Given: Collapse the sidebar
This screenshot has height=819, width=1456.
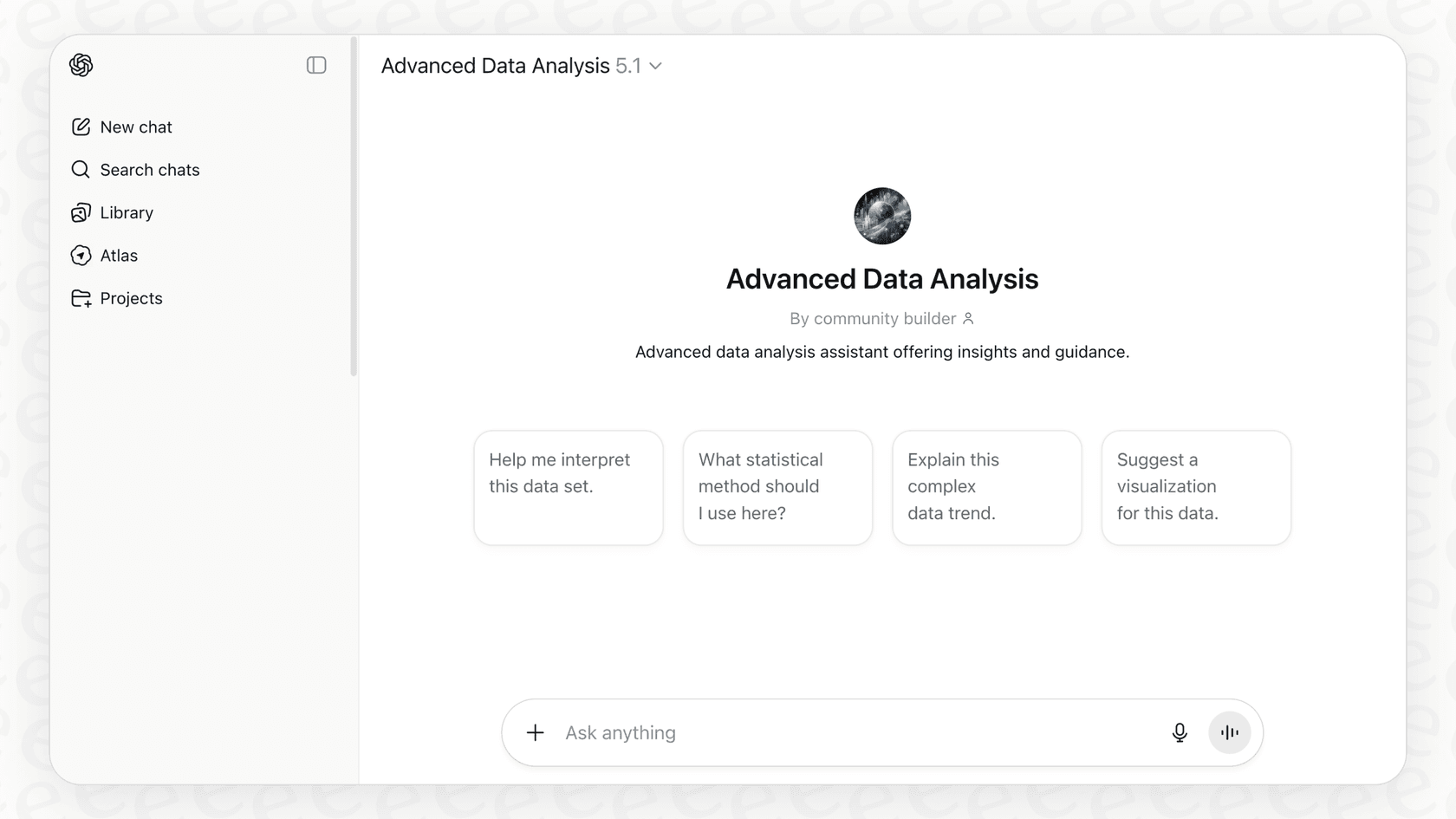Looking at the screenshot, I should click(x=316, y=65).
